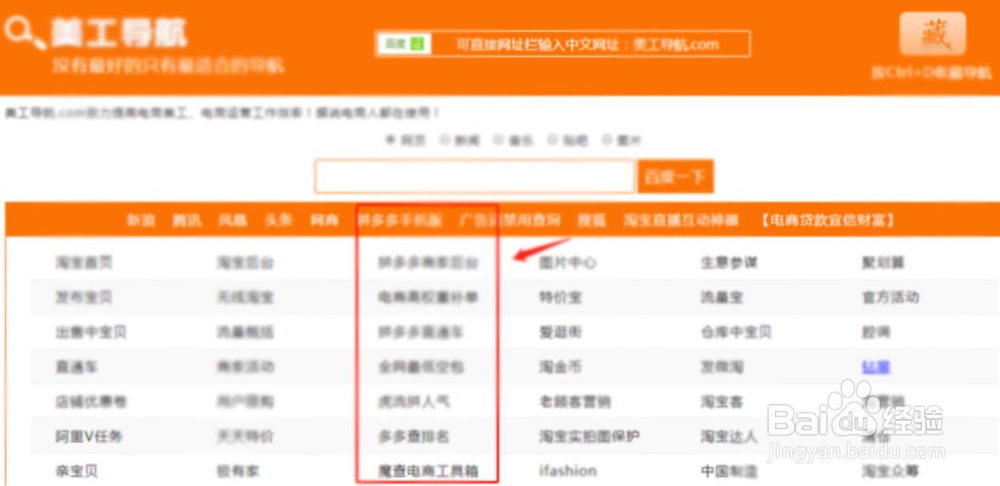Viewport: 1000px width, 486px height.
Task: Open the 淘宝实拍图保护 link
Action: 590,437
